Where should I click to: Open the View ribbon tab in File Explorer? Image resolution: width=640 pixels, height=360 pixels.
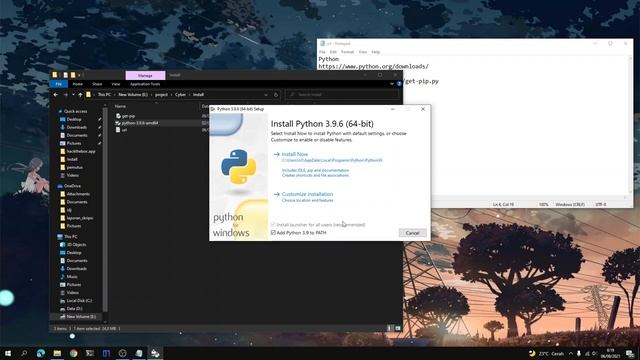pyautogui.click(x=116, y=84)
